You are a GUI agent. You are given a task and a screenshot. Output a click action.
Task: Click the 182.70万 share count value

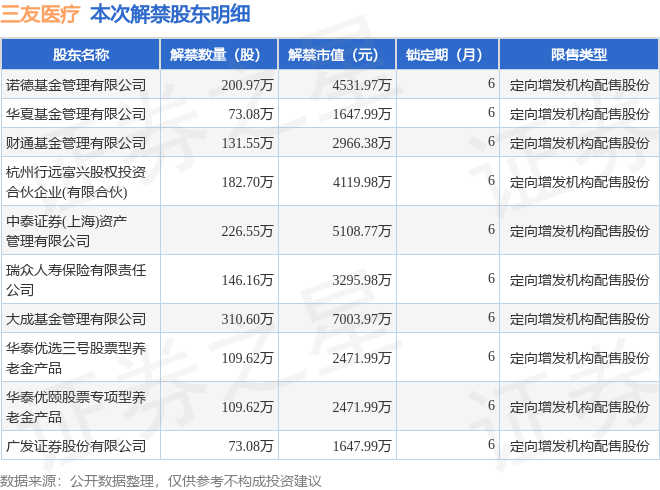(248, 182)
